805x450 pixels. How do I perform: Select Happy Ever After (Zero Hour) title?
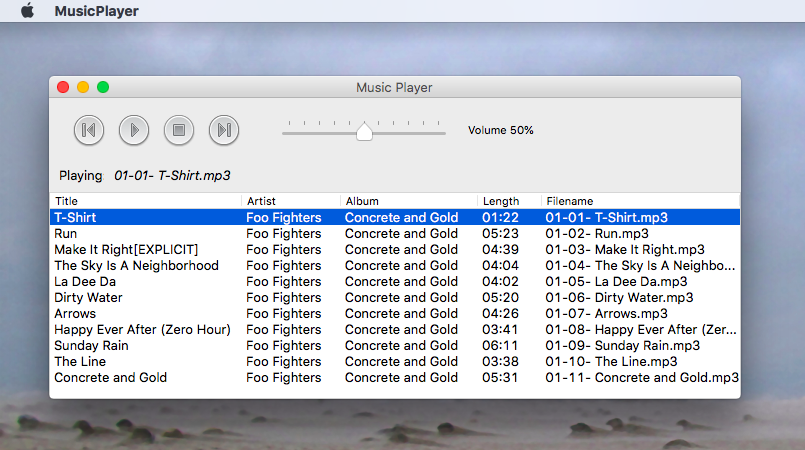pyautogui.click(x=143, y=329)
